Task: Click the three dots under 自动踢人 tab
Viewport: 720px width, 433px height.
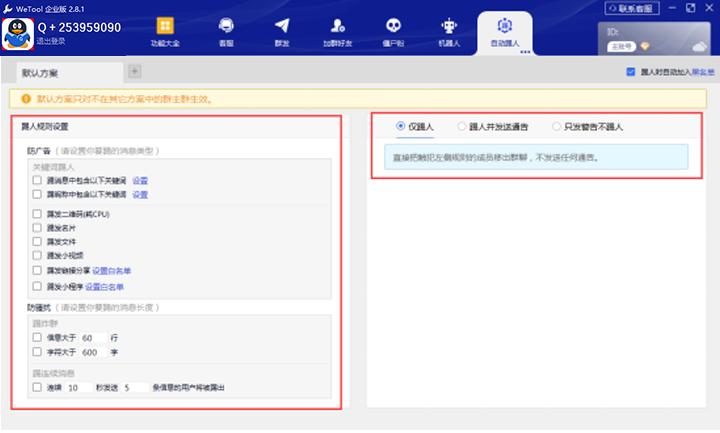Action: point(525,52)
